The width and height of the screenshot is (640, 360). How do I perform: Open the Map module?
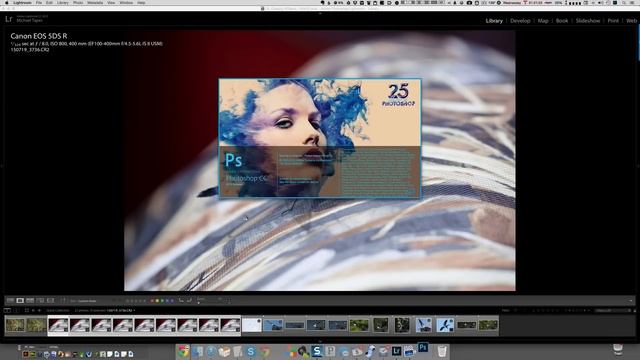tap(543, 20)
